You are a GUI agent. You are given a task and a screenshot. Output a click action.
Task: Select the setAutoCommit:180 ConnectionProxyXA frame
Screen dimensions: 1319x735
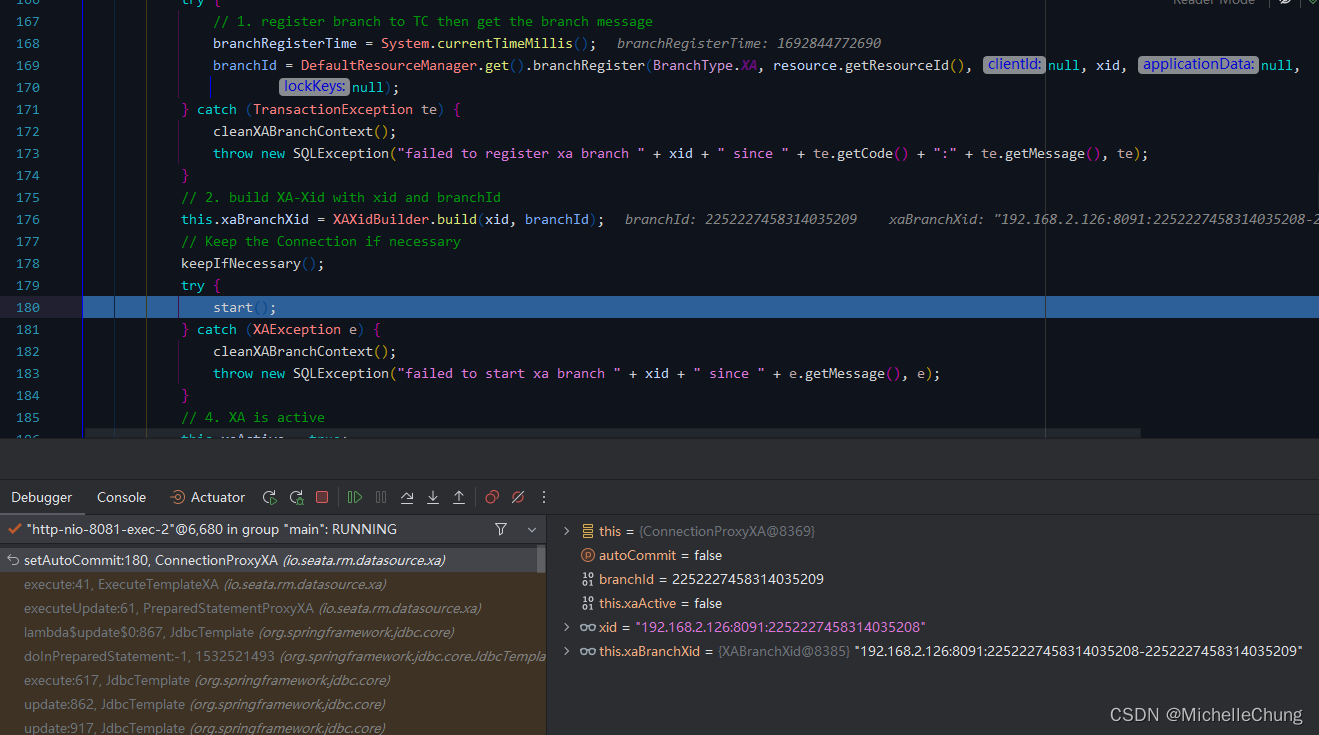269,560
